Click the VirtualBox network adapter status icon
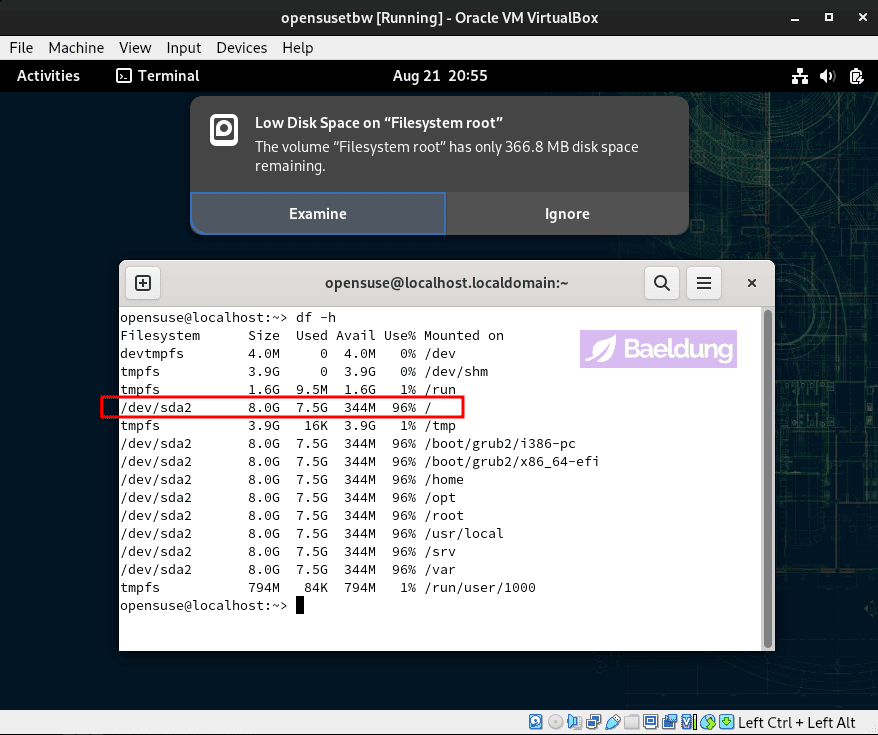This screenshot has width=878, height=735. coord(594,722)
